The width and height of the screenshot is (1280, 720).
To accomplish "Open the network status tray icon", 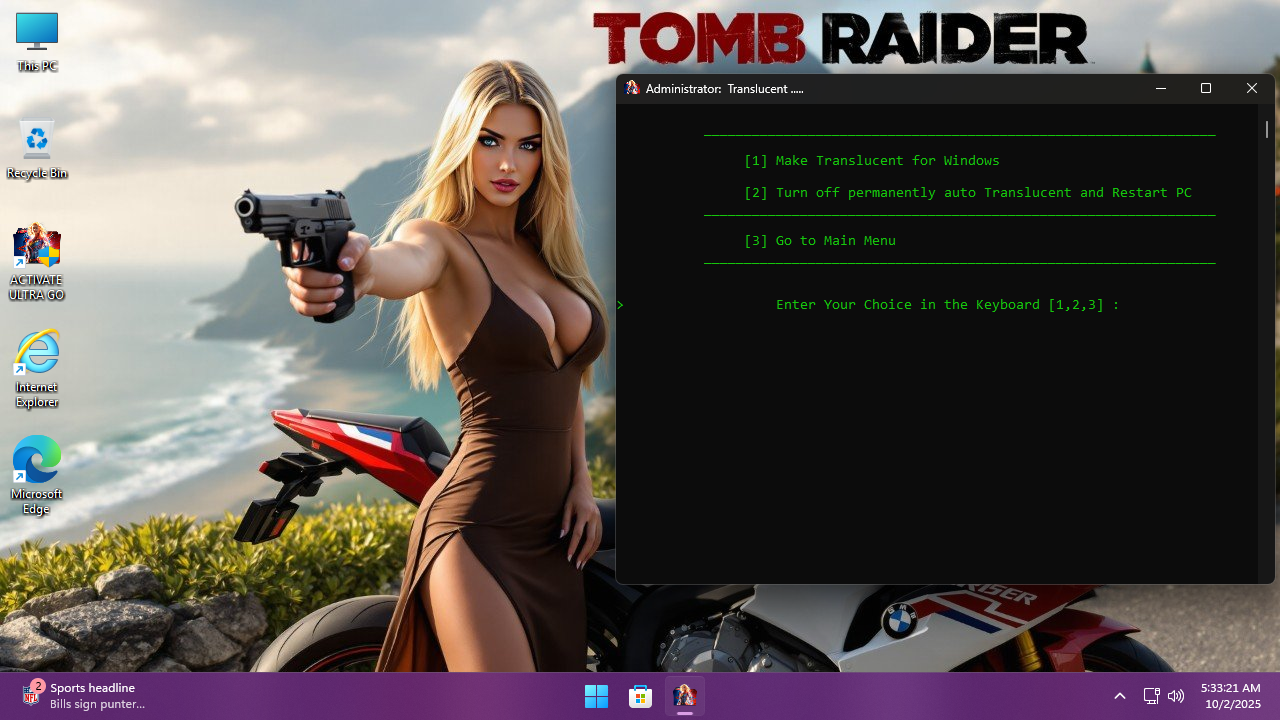I will [x=1151, y=696].
